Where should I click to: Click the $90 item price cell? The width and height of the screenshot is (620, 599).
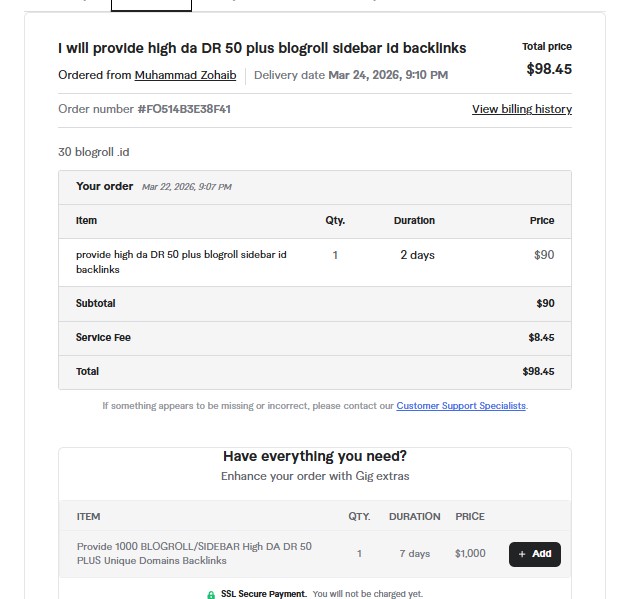coord(544,255)
